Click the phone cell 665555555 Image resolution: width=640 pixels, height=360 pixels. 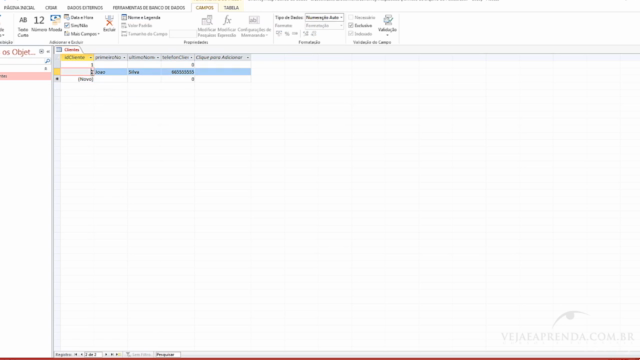pyautogui.click(x=178, y=72)
